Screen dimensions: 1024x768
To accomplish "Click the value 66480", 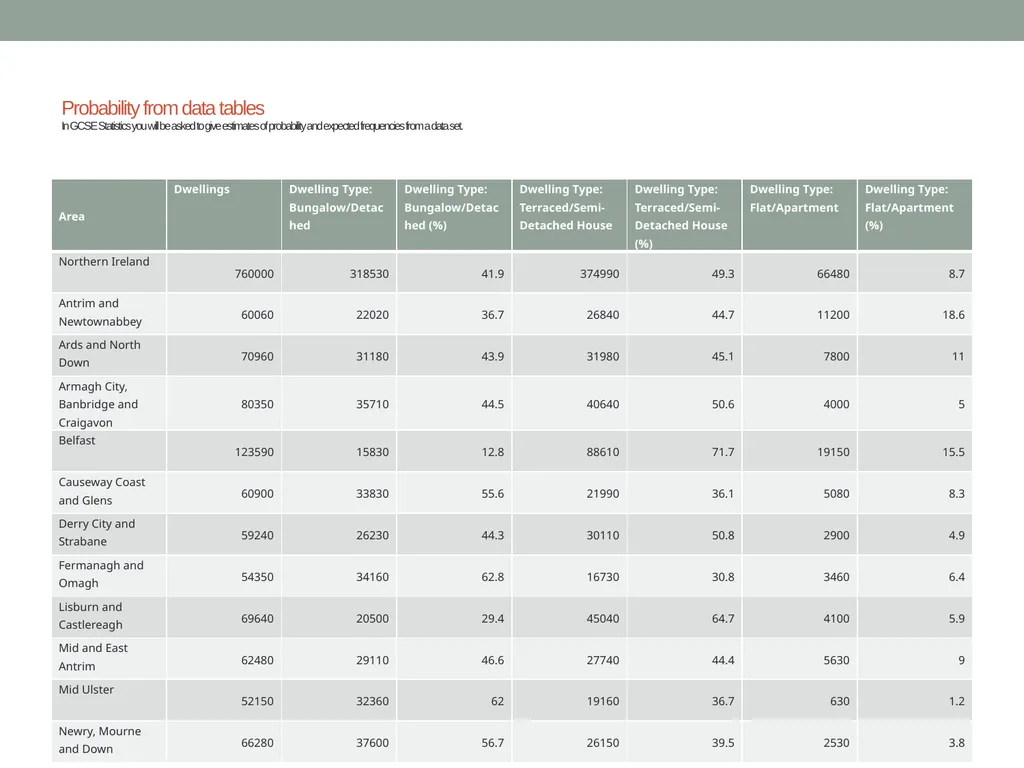I will coord(833,274).
